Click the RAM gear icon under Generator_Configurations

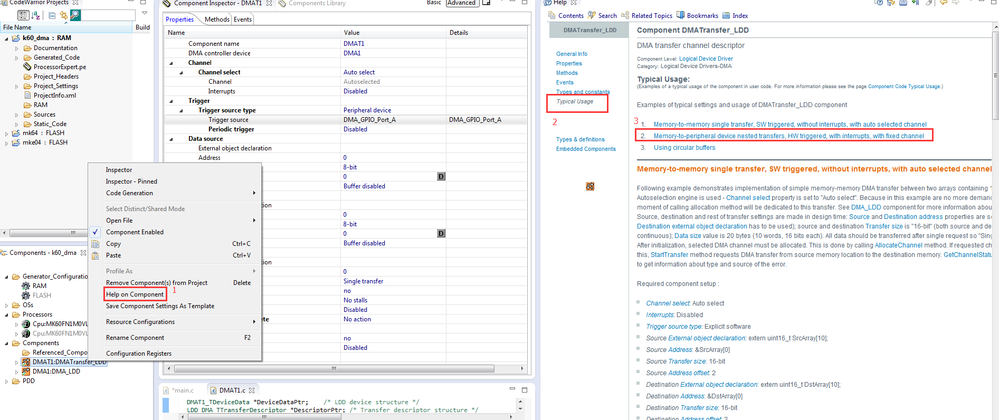[26, 286]
